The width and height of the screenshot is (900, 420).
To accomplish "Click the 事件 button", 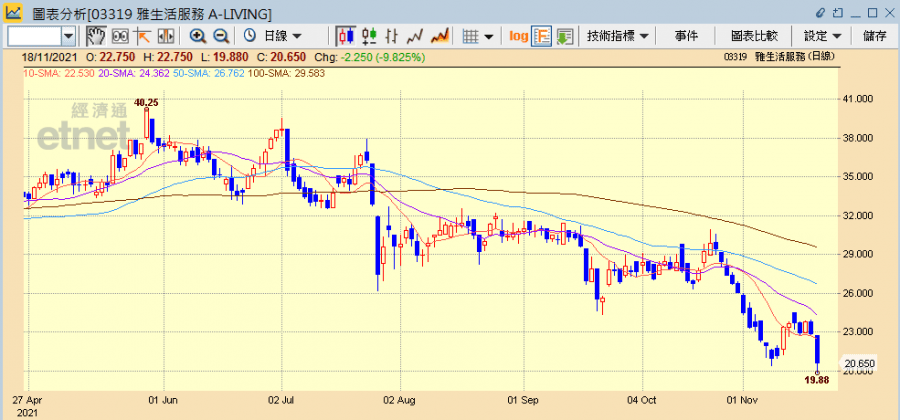I will 686,36.
